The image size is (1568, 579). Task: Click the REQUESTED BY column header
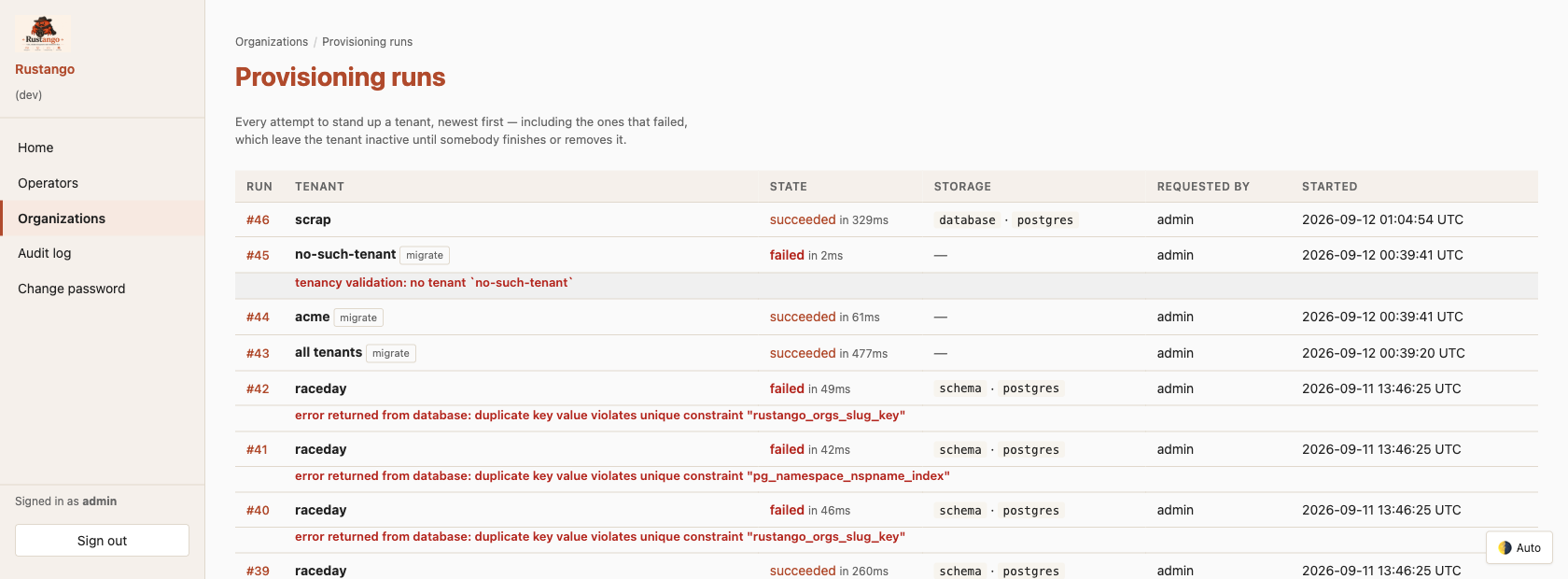(x=1203, y=187)
